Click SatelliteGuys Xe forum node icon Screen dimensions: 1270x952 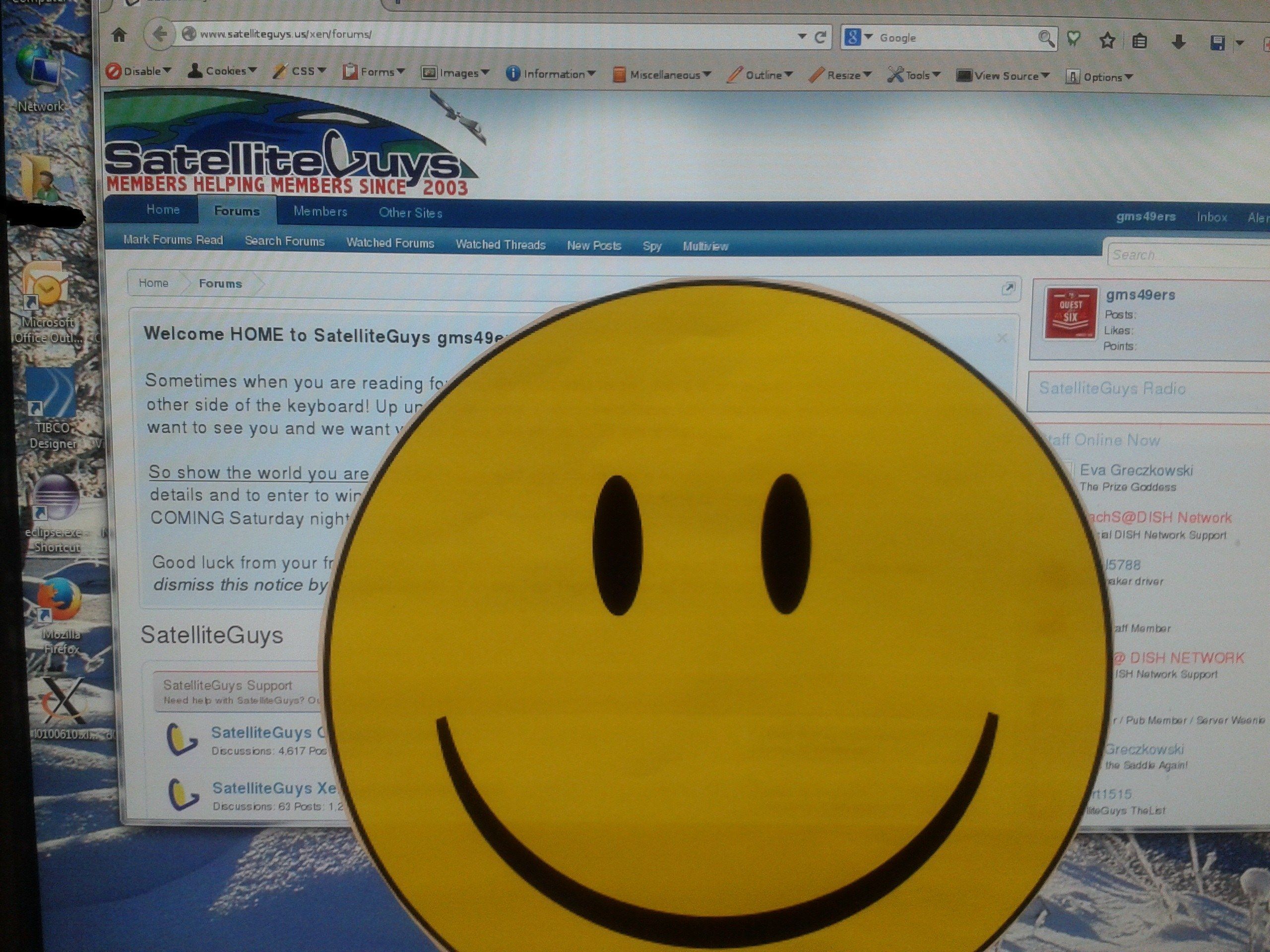click(x=183, y=795)
